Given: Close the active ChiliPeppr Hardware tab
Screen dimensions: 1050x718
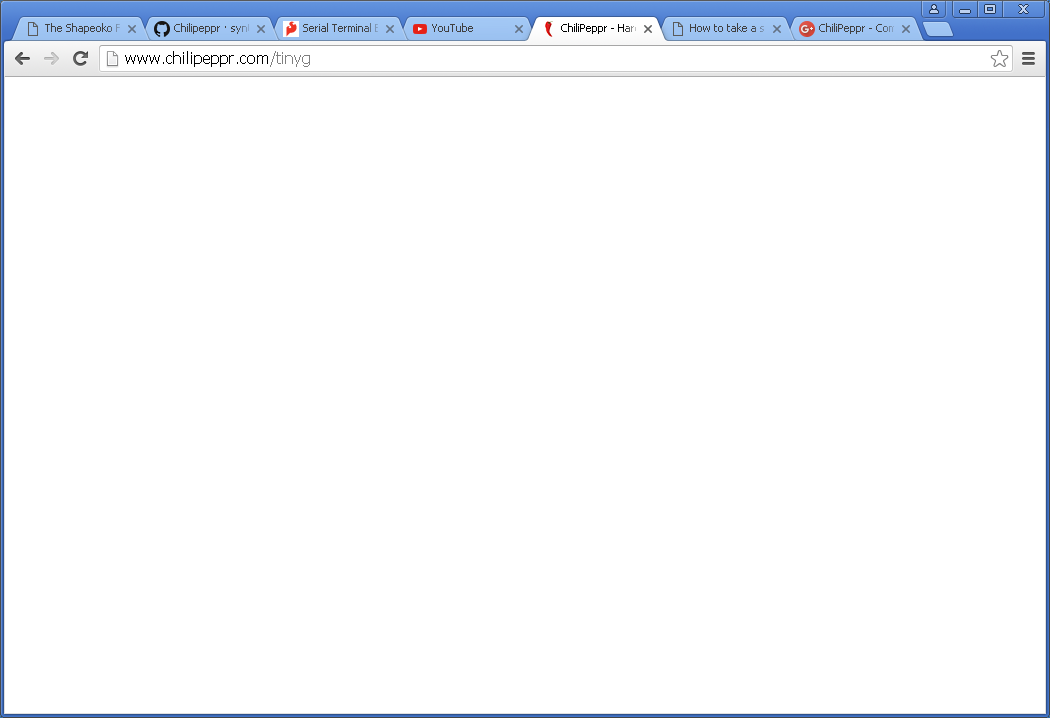Looking at the screenshot, I should (x=648, y=29).
